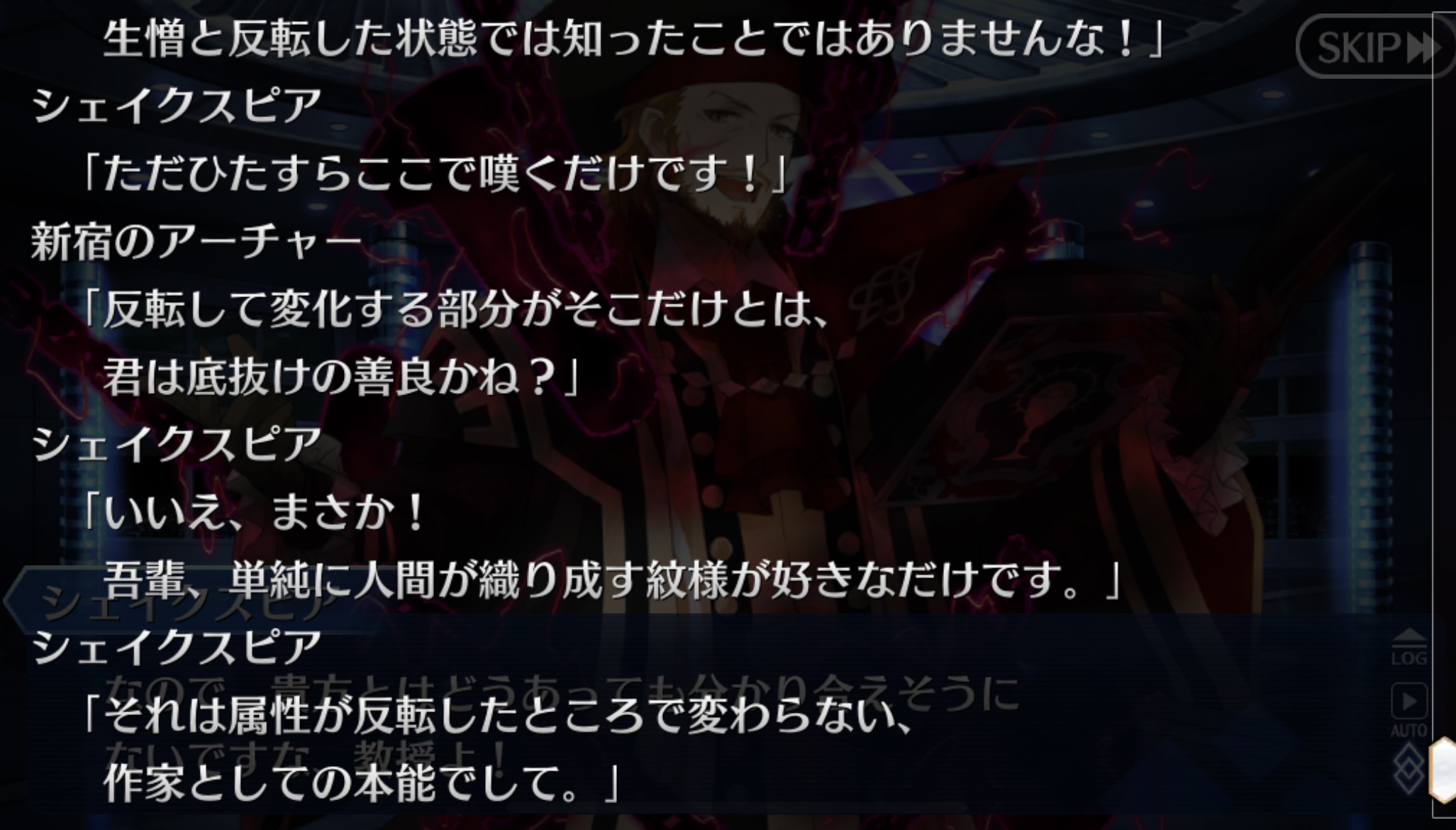Viewport: 1456px width, 830px height.
Task: Tap the SKIP button
Action: point(1374,47)
